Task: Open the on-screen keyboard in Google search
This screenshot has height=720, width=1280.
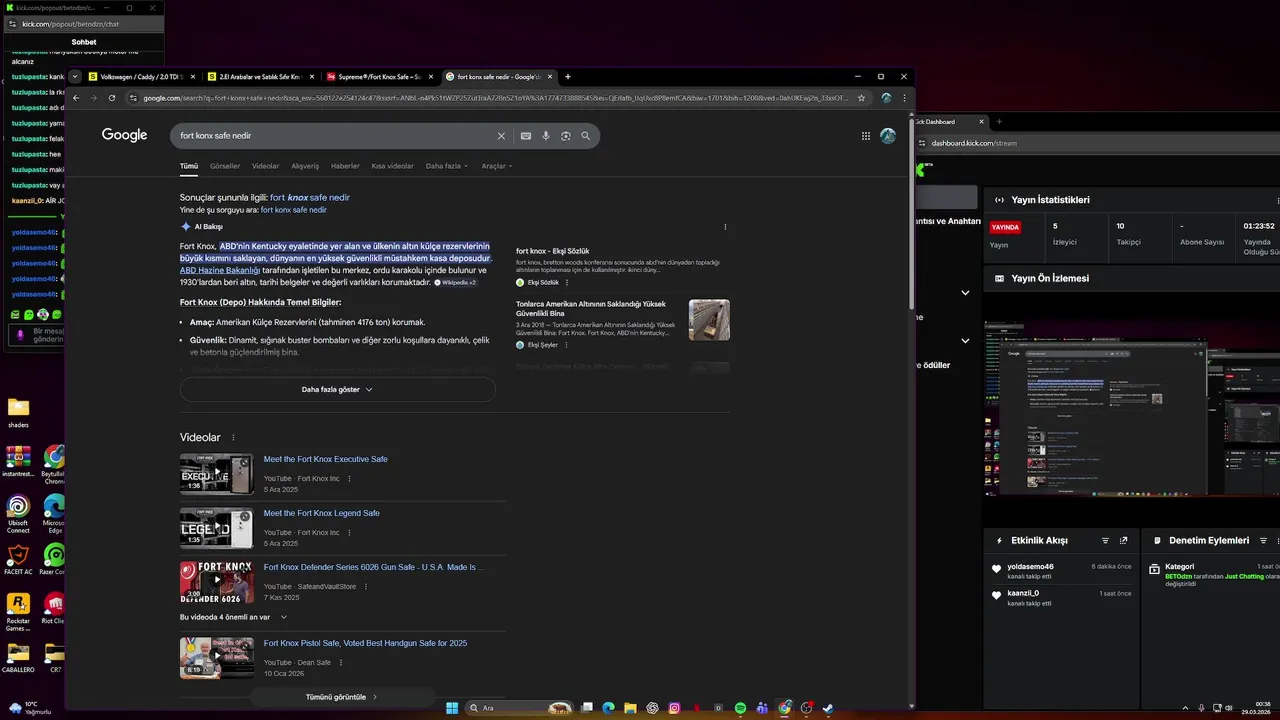Action: pos(526,136)
